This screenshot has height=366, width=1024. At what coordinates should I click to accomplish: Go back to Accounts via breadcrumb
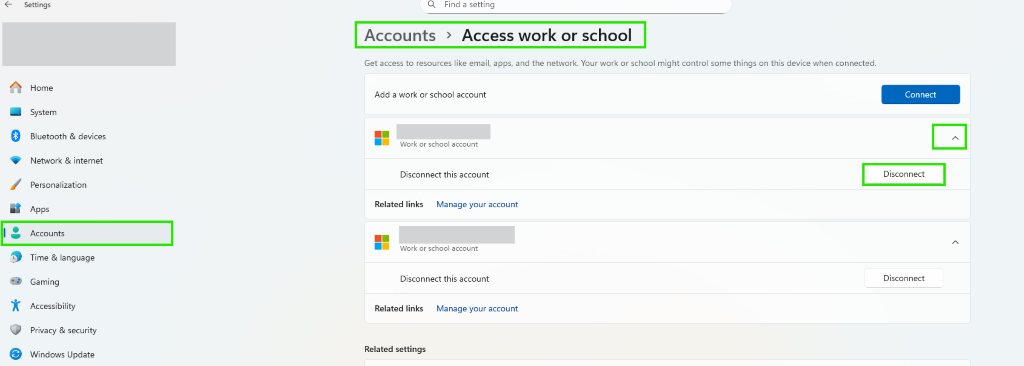pyautogui.click(x=400, y=35)
